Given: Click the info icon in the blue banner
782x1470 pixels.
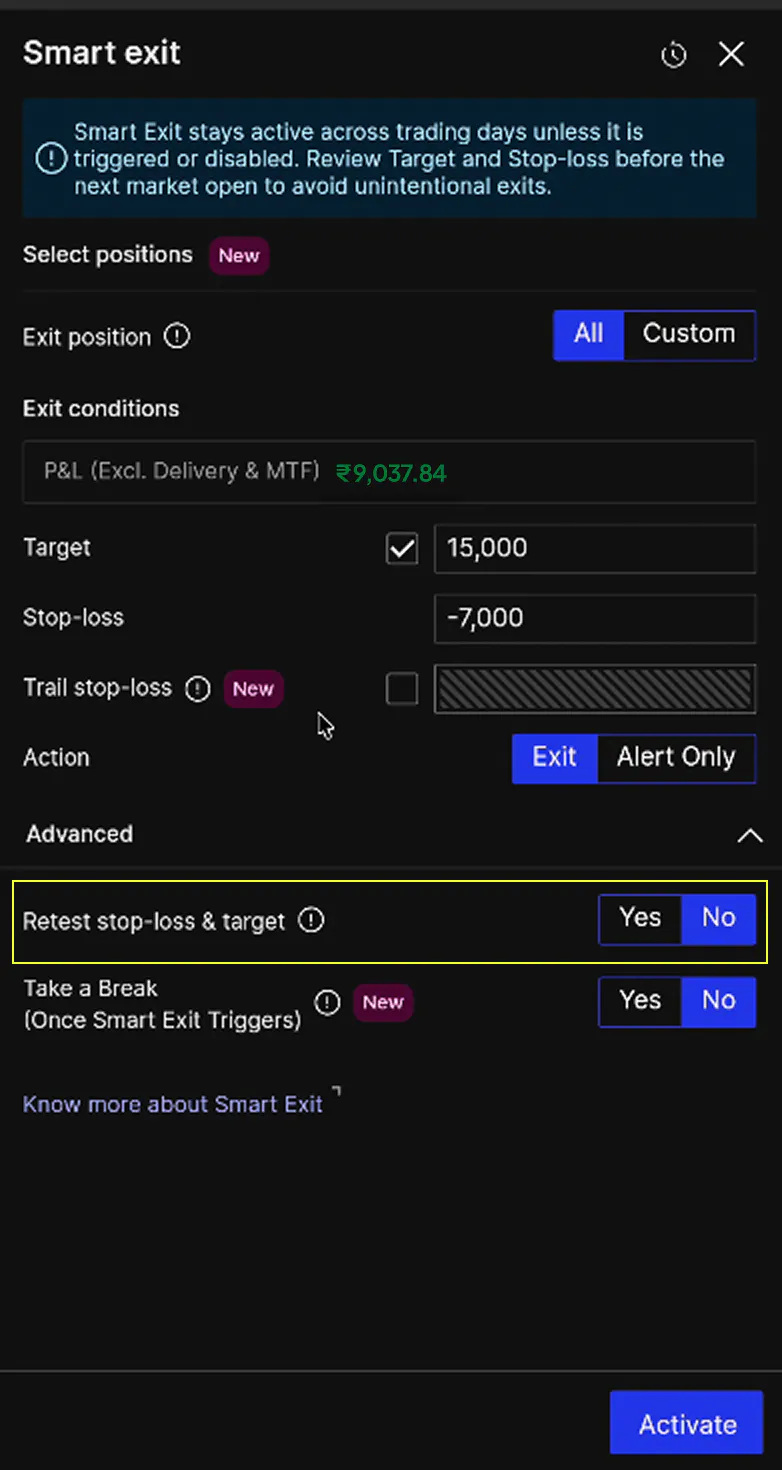Looking at the screenshot, I should tap(49, 158).
